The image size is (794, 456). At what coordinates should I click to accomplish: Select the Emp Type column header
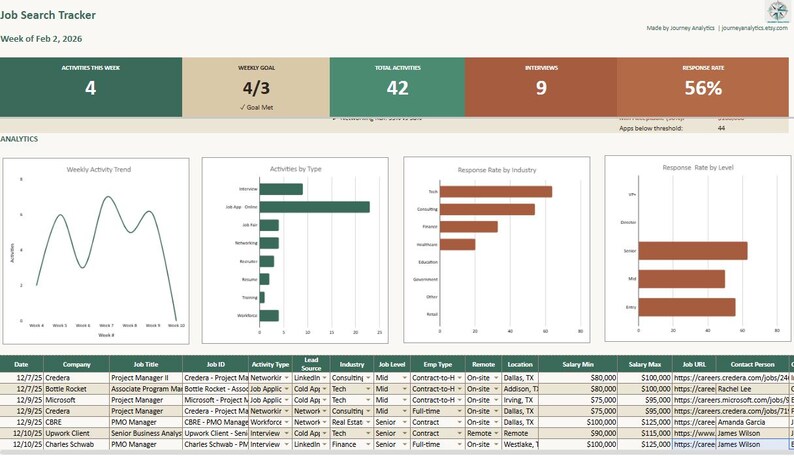[438, 364]
